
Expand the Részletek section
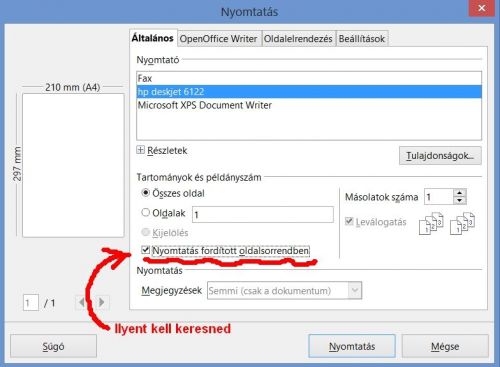[x=141, y=150]
